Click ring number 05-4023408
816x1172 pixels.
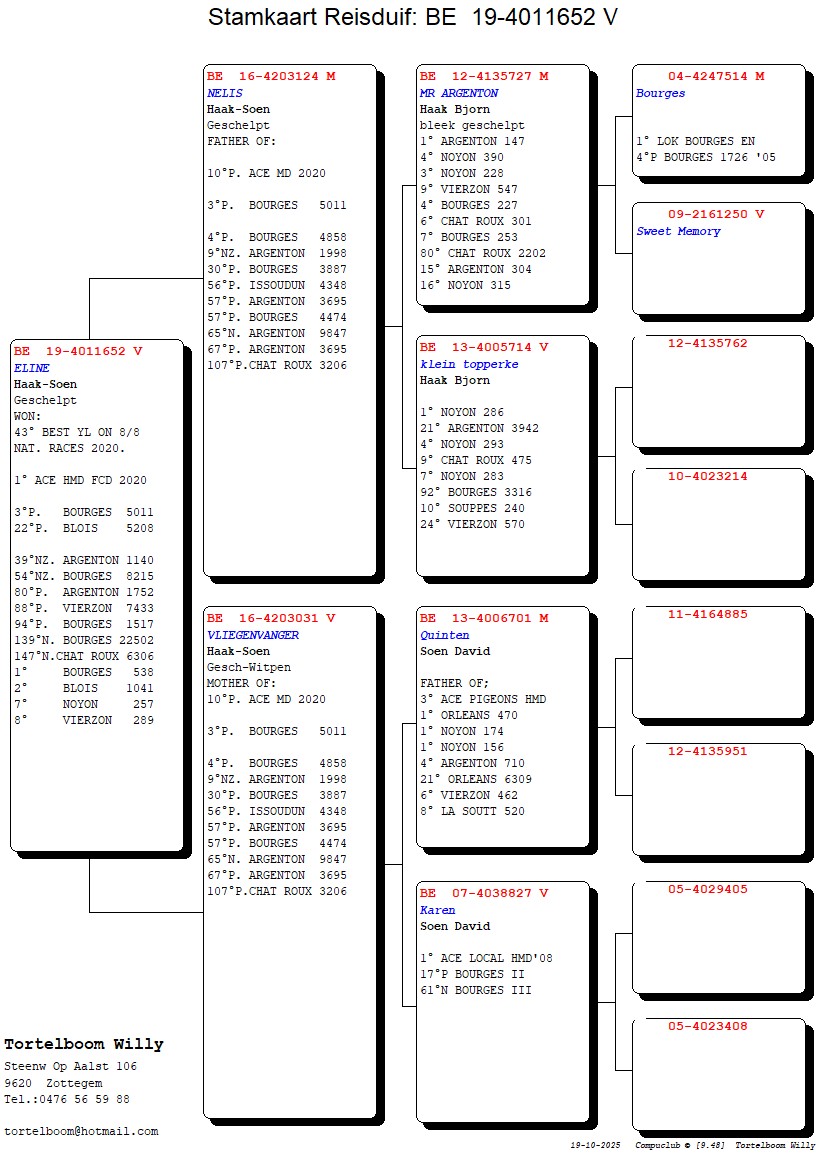point(707,1026)
